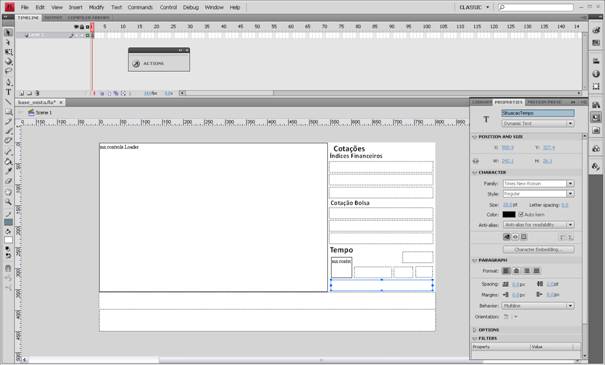Screen dimensions: 605x365
Task: Select the Free Transform tool
Action: (x=8, y=52)
